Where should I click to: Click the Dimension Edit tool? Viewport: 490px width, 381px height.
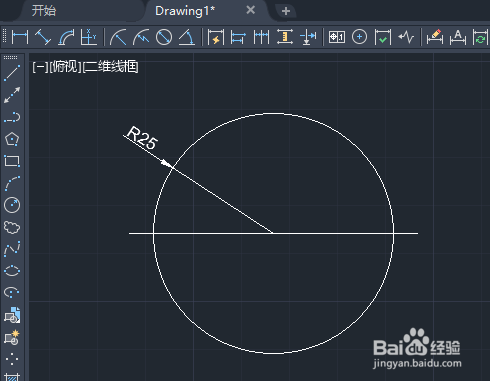click(x=435, y=37)
